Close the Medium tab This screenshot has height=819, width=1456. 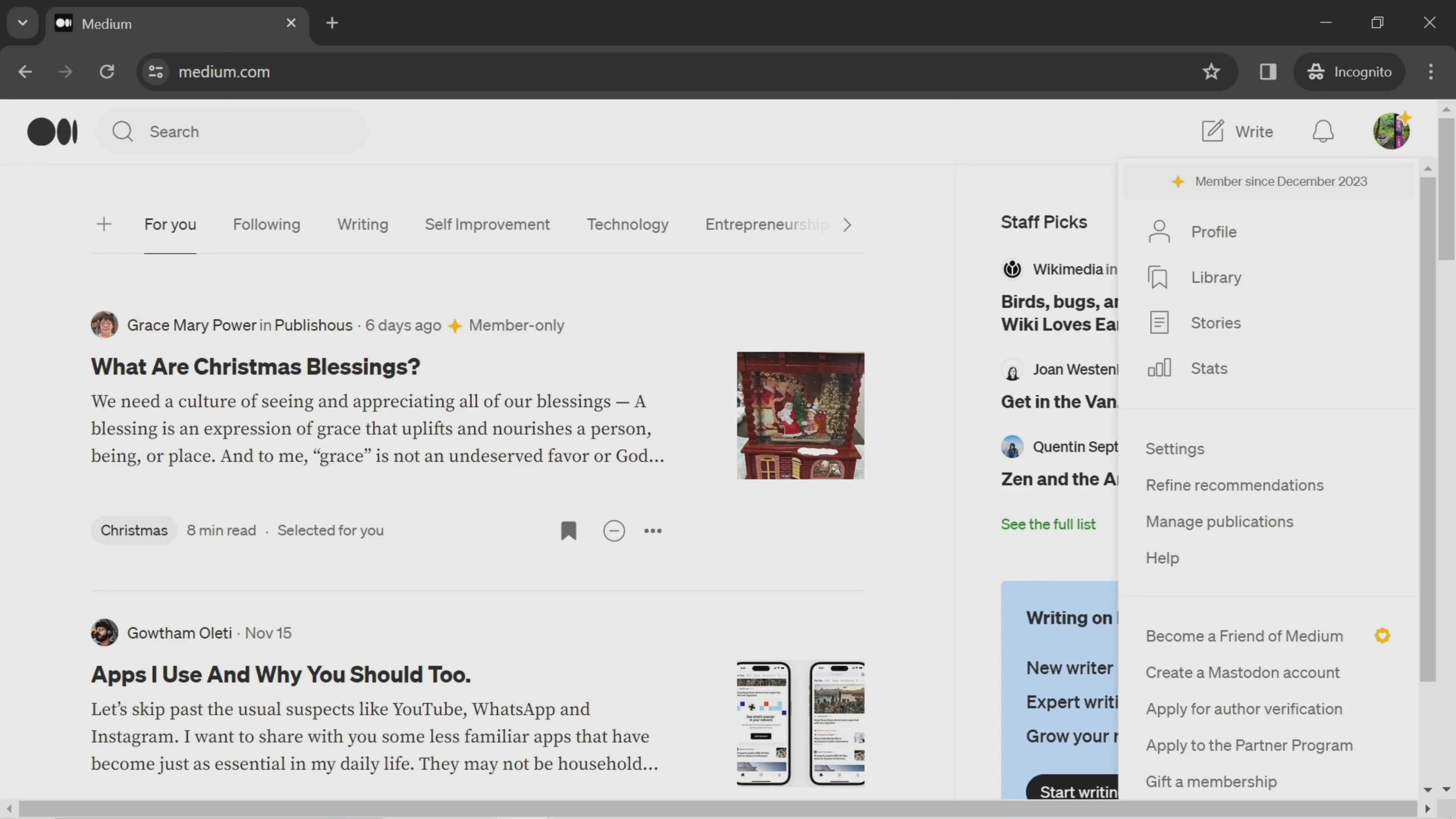tap(291, 23)
